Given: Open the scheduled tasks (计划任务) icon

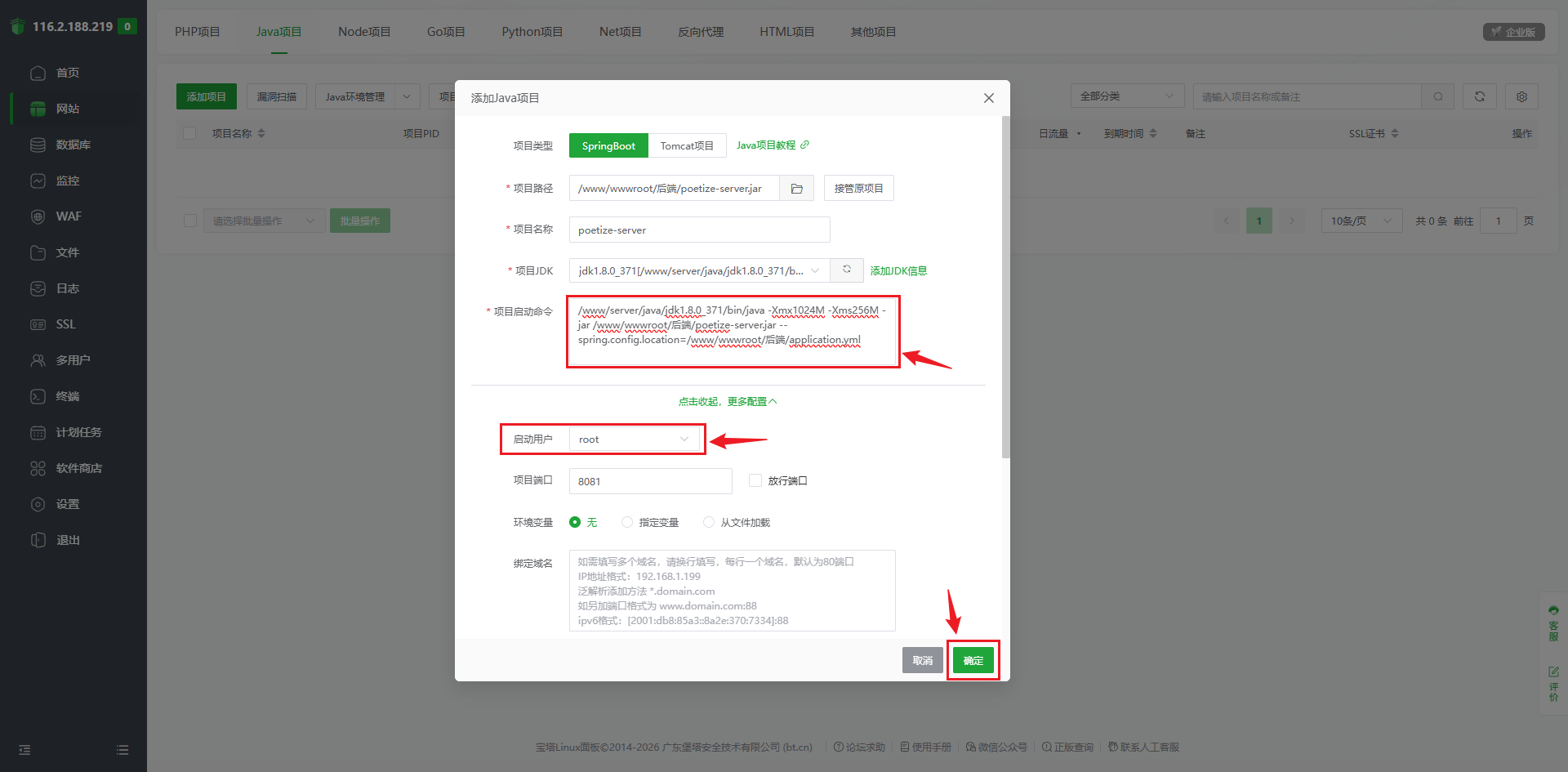Looking at the screenshot, I should tap(38, 432).
